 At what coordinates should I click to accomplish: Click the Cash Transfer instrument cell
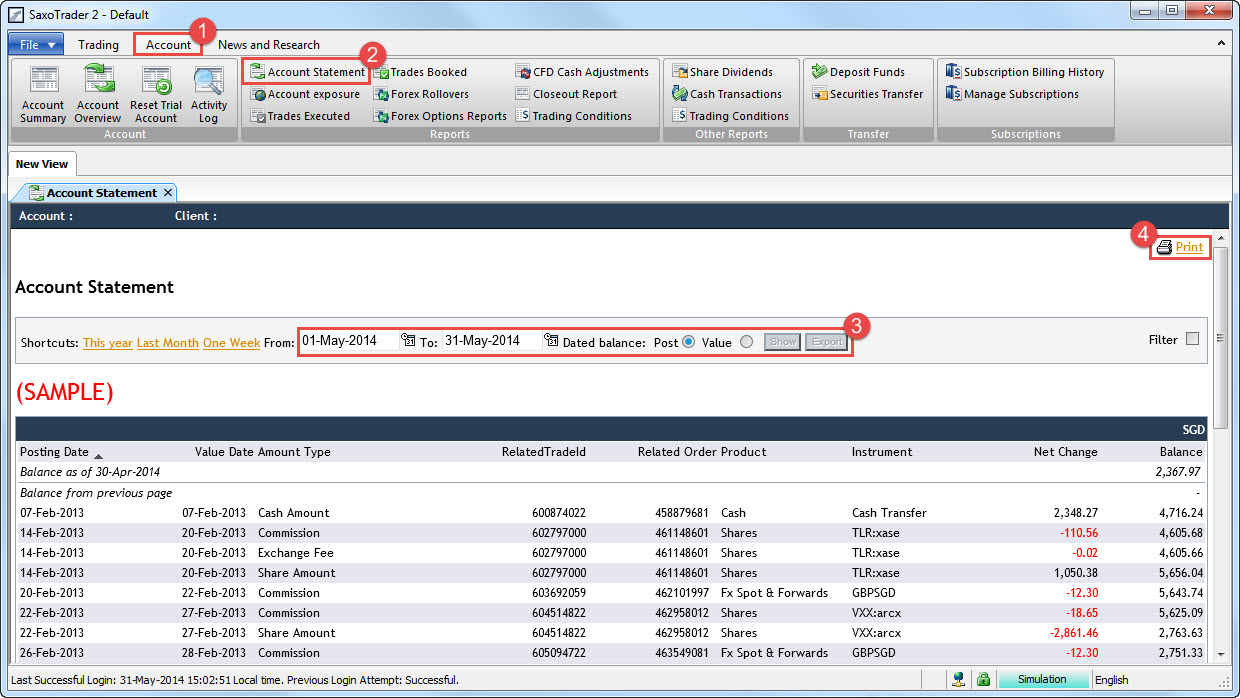889,513
